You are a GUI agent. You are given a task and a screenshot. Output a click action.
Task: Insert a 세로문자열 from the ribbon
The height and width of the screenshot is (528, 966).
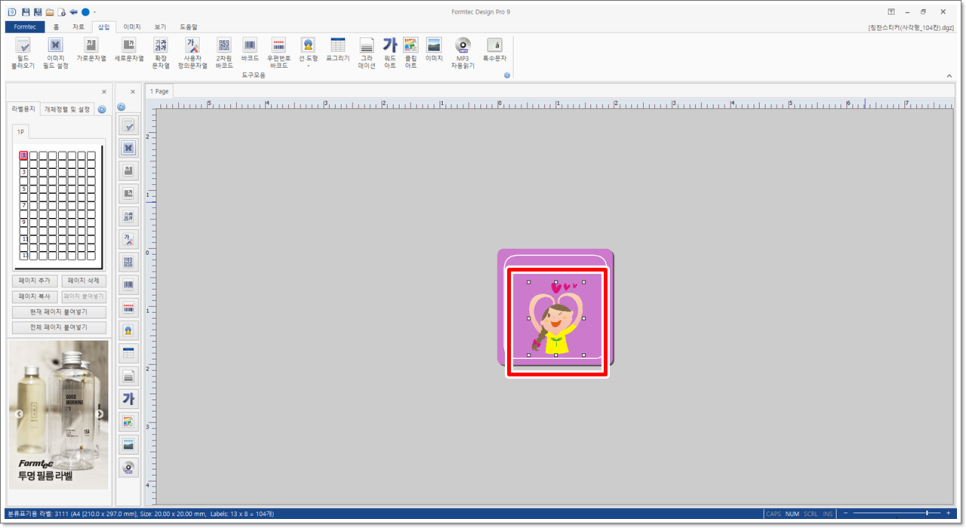pyautogui.click(x=129, y=49)
